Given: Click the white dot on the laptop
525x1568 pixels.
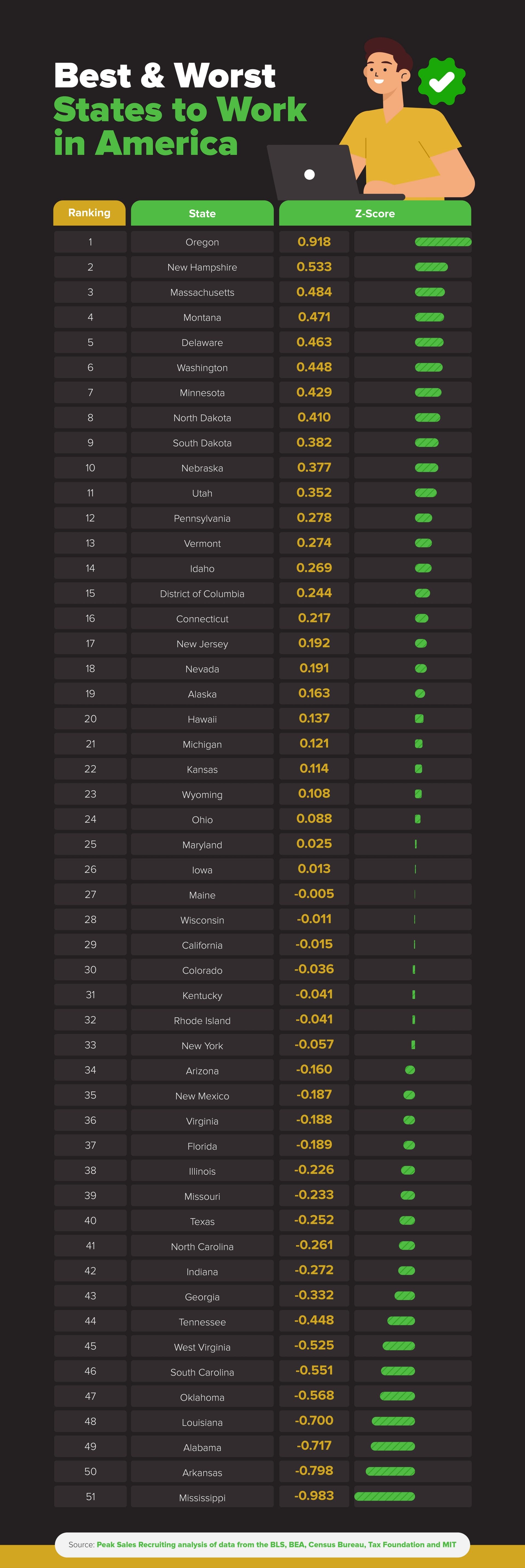Looking at the screenshot, I should [309, 175].
